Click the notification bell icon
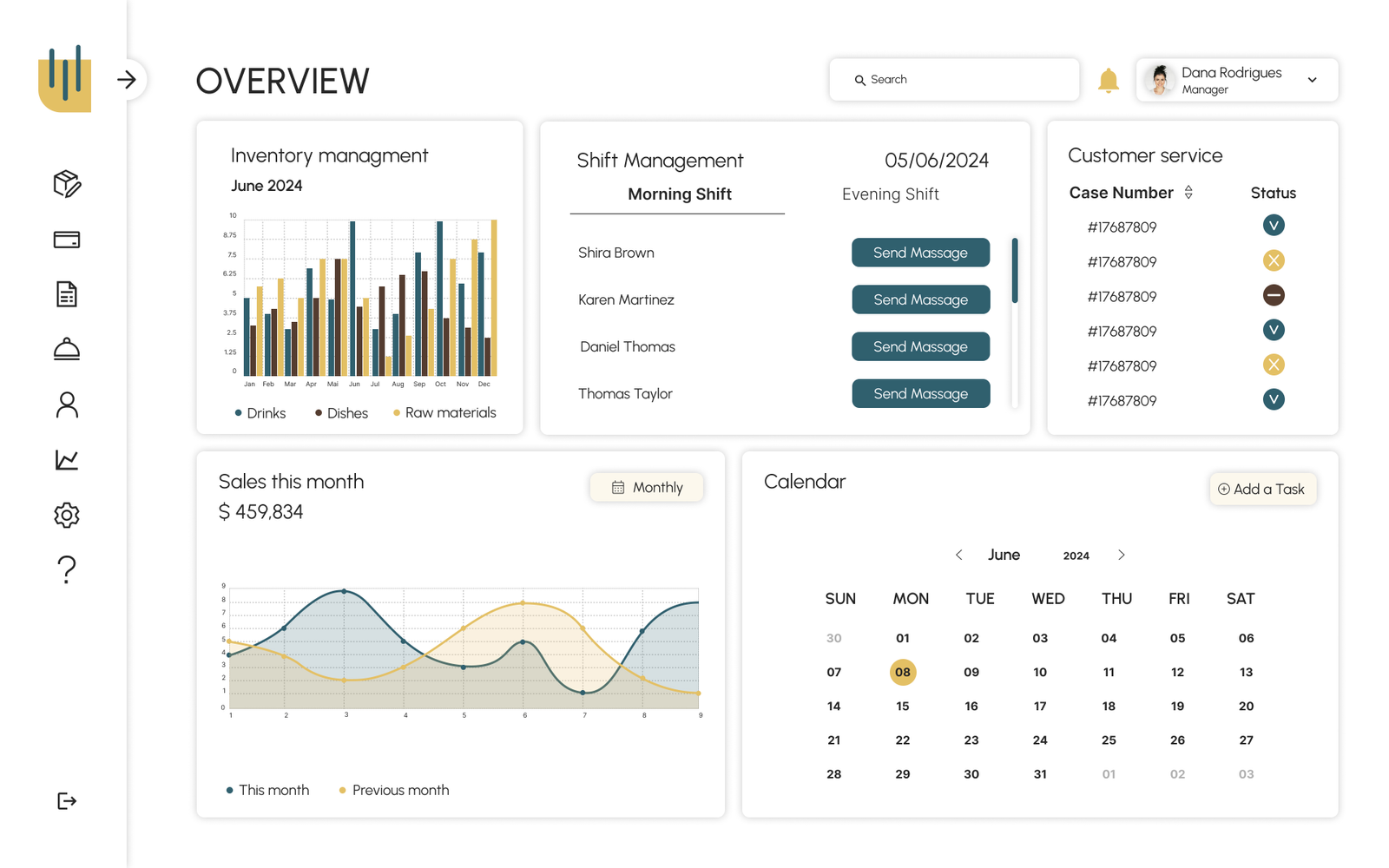Viewport: 1389px width, 868px height. [x=1108, y=81]
